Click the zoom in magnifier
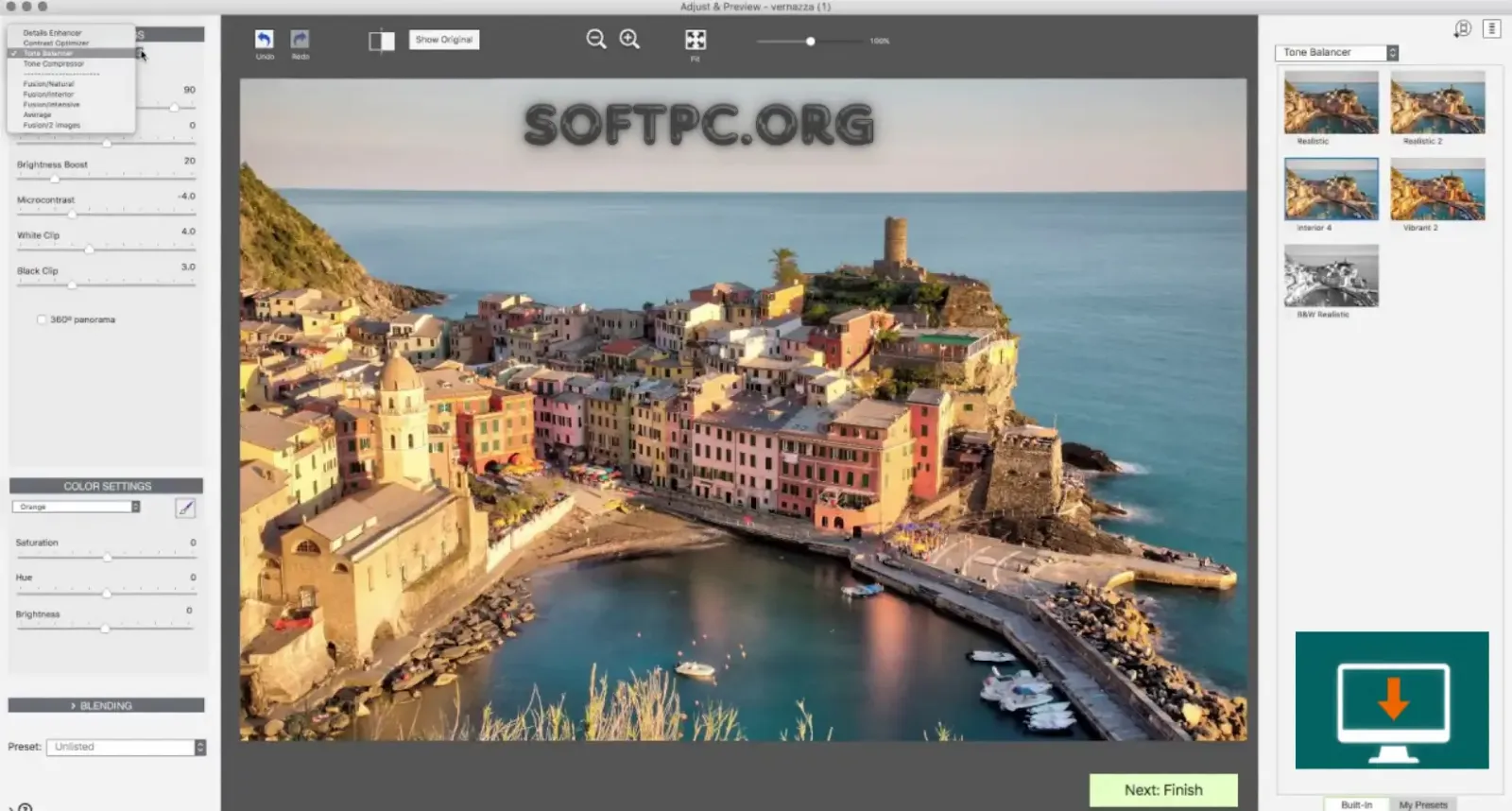The image size is (1512, 811). 629,39
